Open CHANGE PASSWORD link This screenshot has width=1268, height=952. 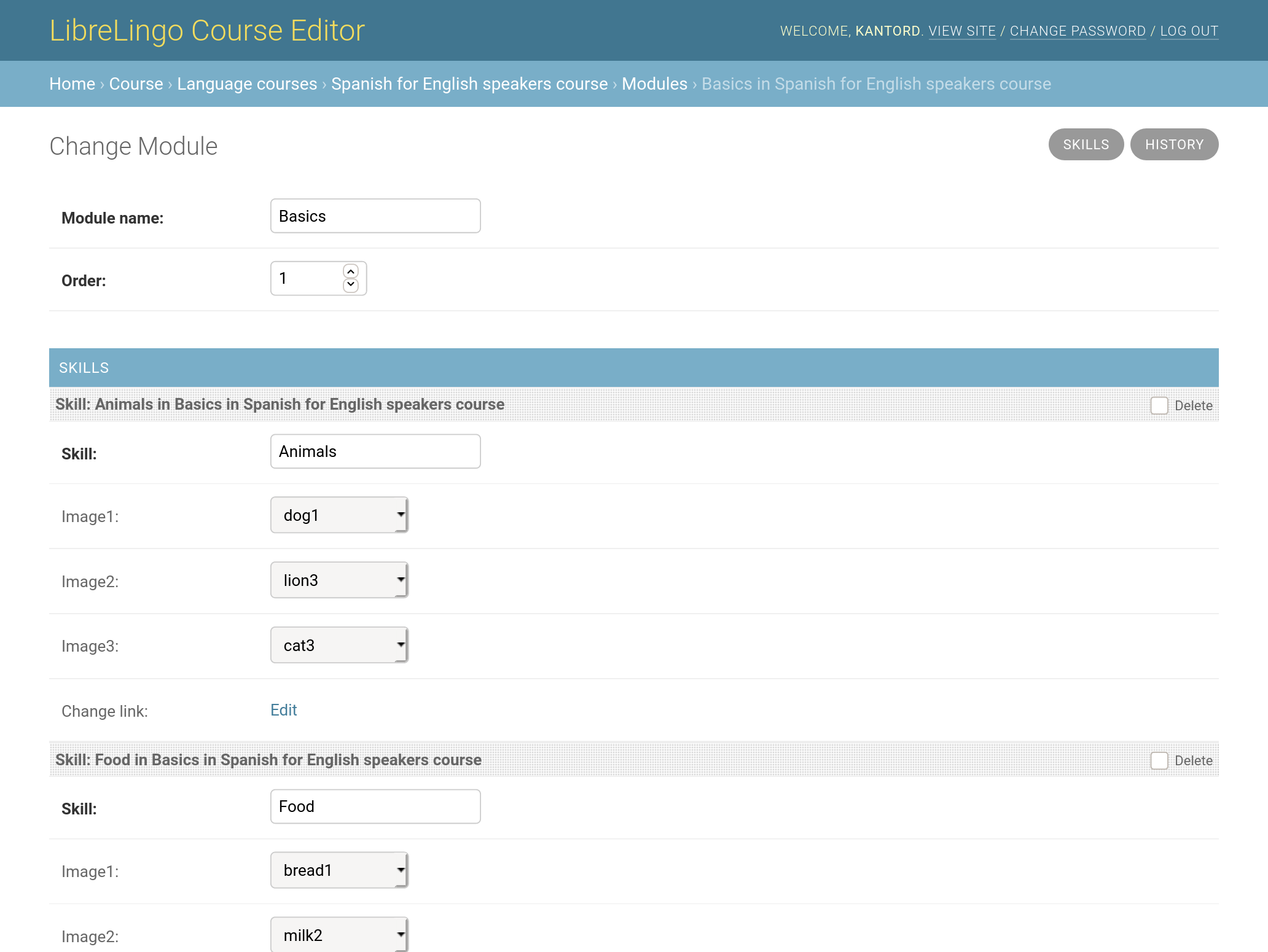coord(1078,31)
